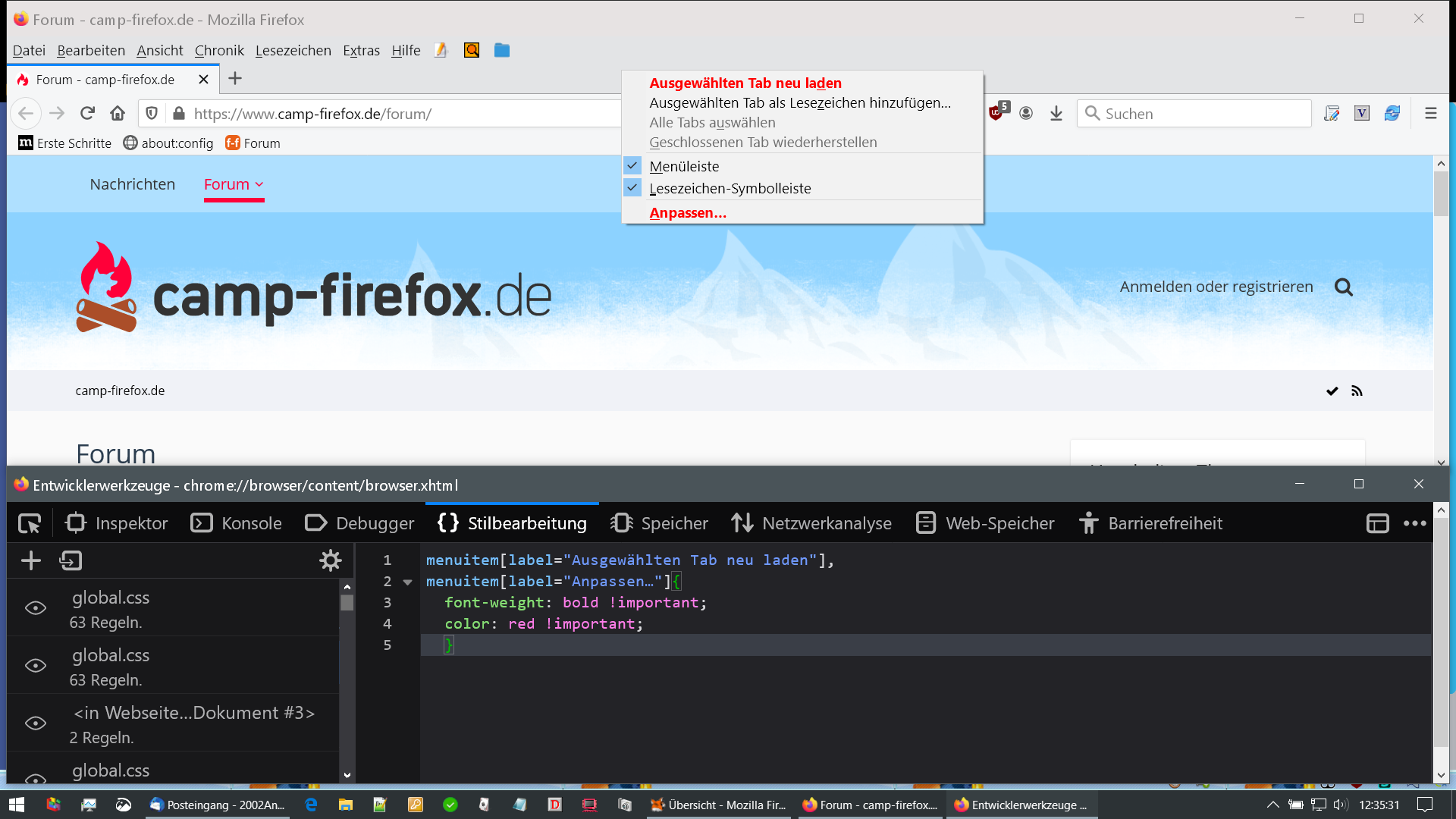Toggle visibility of first global.css stylesheet

pos(36,608)
